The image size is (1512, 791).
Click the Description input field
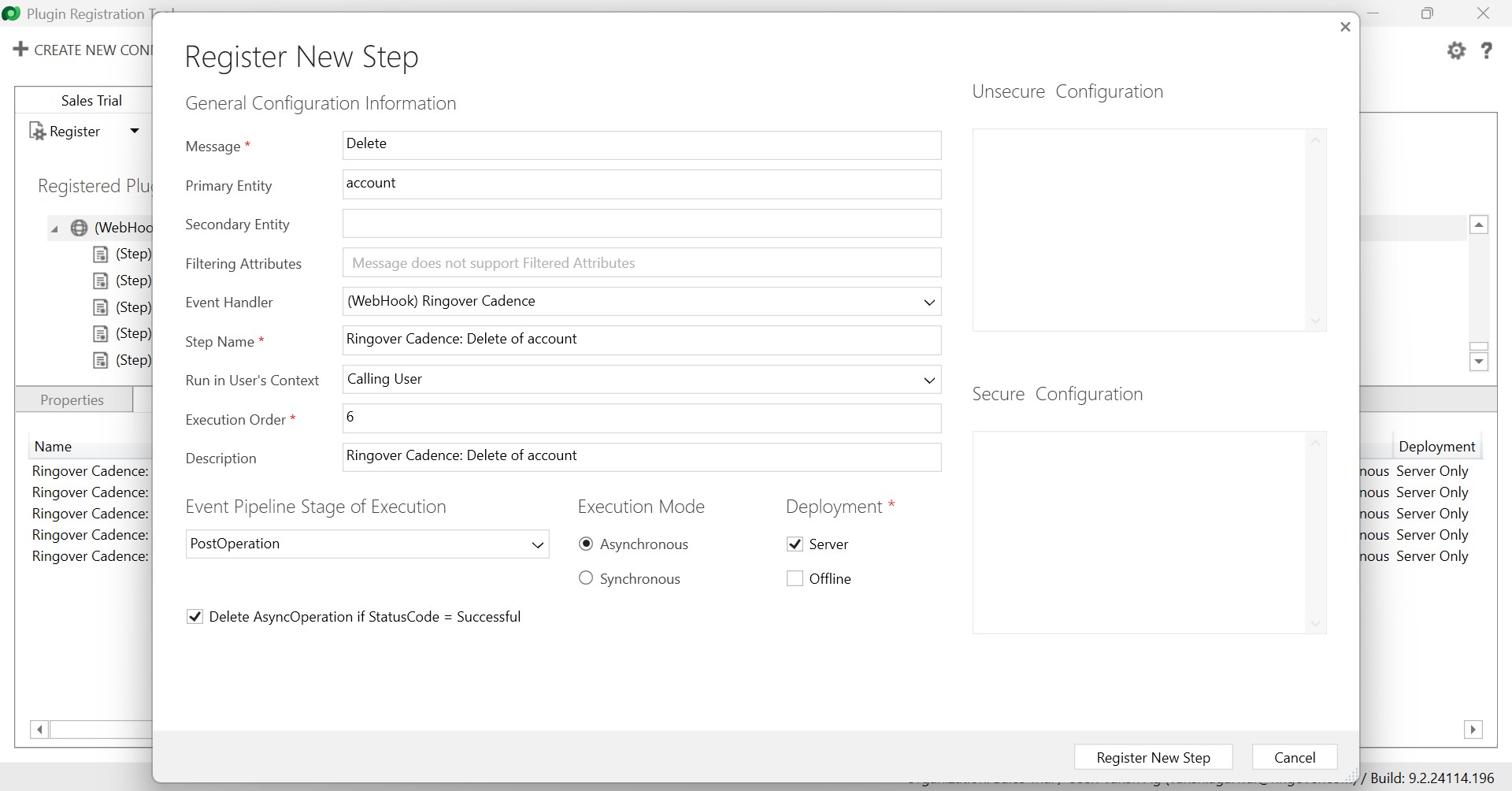pyautogui.click(x=642, y=457)
